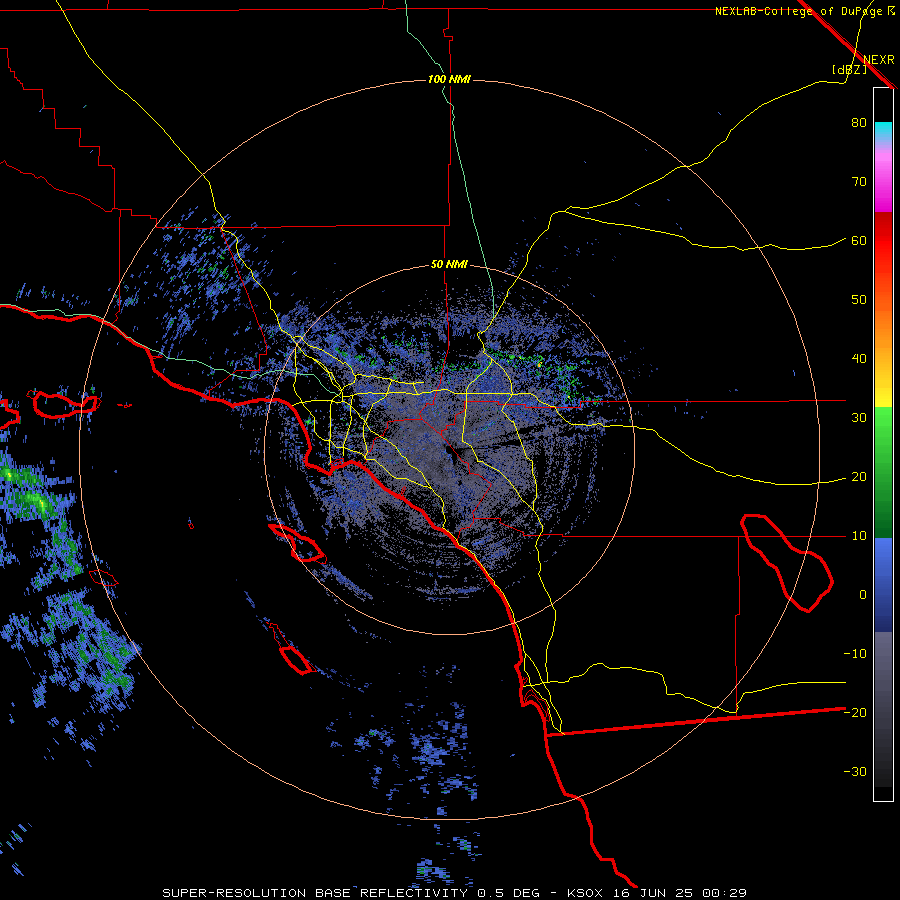The width and height of the screenshot is (900, 900).
Task: Click the 30 dBZ scale value
Action: tap(859, 418)
